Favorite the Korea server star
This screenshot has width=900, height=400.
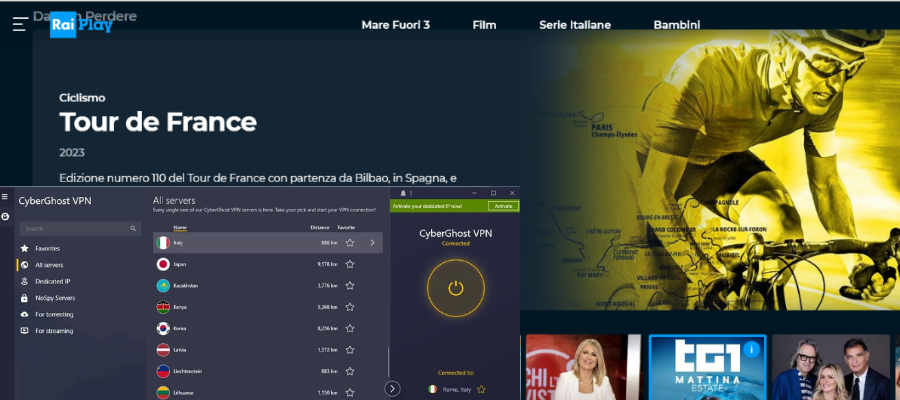350,329
